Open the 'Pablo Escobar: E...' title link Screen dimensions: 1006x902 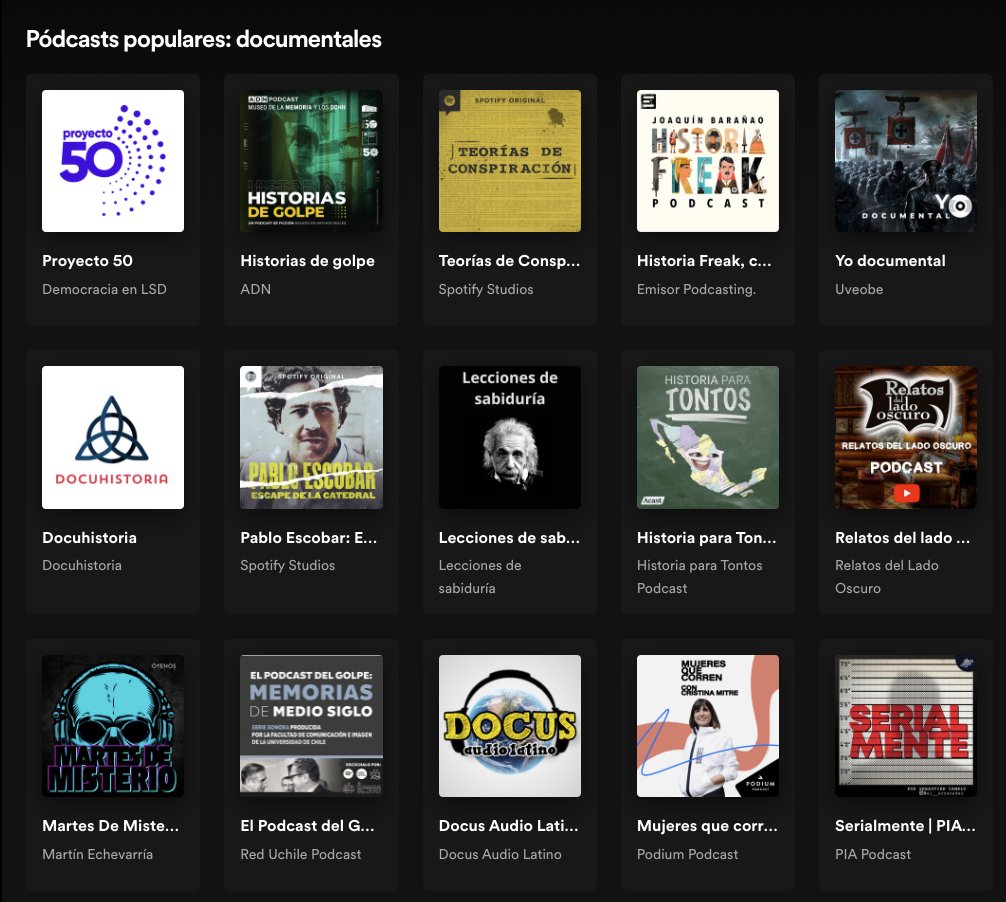[309, 538]
